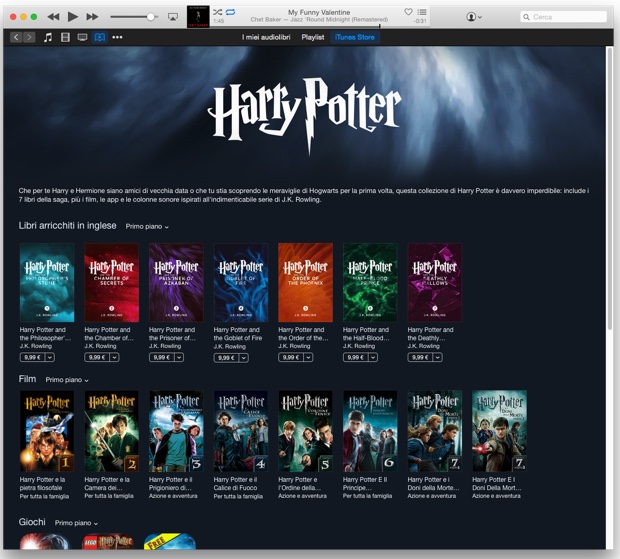
Task: Buy Philosopher's Stone for 9,99 €
Action: coord(32,357)
